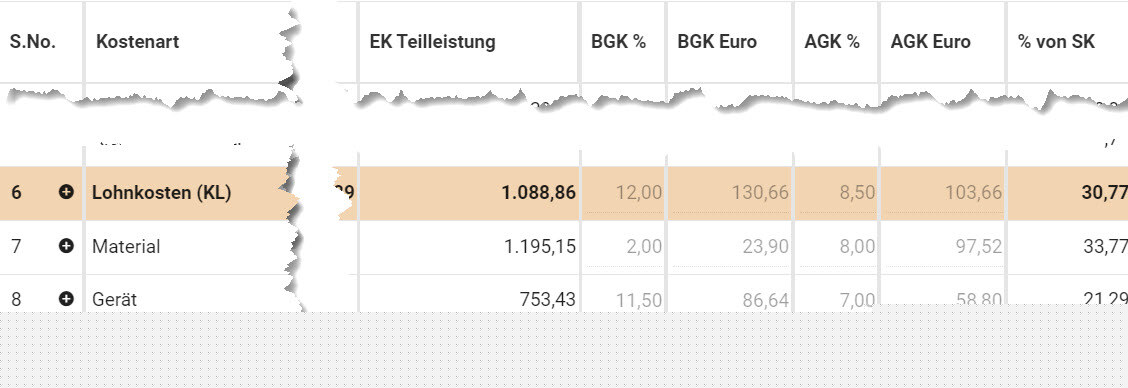Edit BGK % value 11,50 for Gerät
The image size is (1128, 388).
624,299
